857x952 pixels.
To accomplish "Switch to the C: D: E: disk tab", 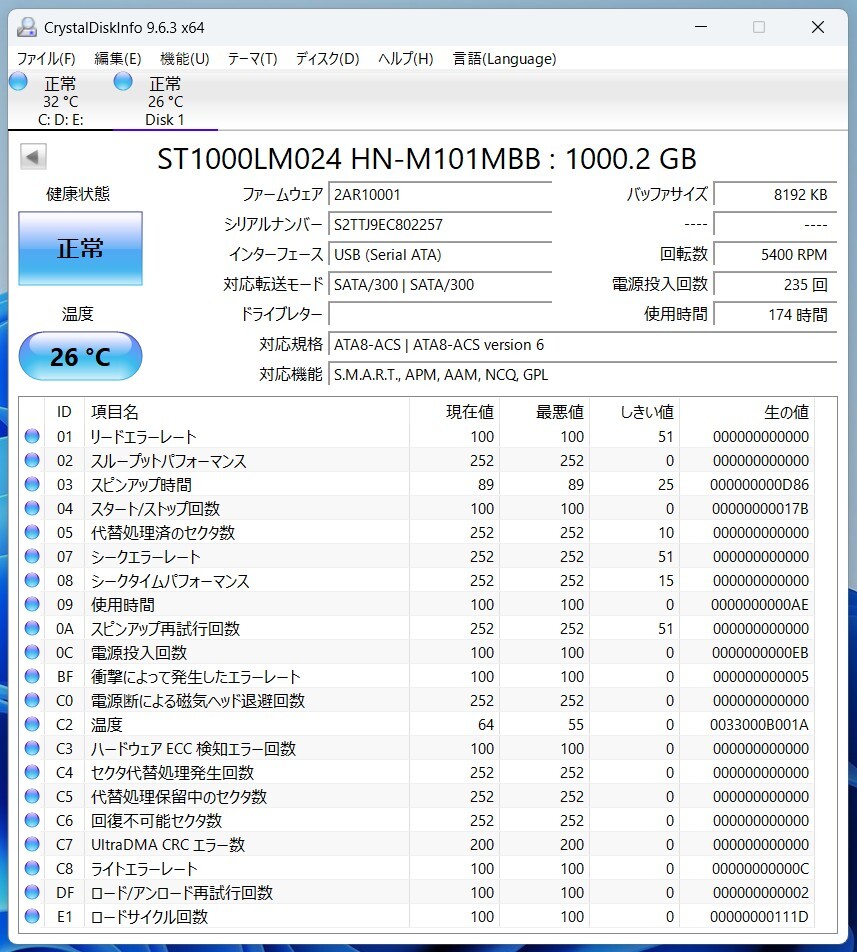I will (60, 101).
